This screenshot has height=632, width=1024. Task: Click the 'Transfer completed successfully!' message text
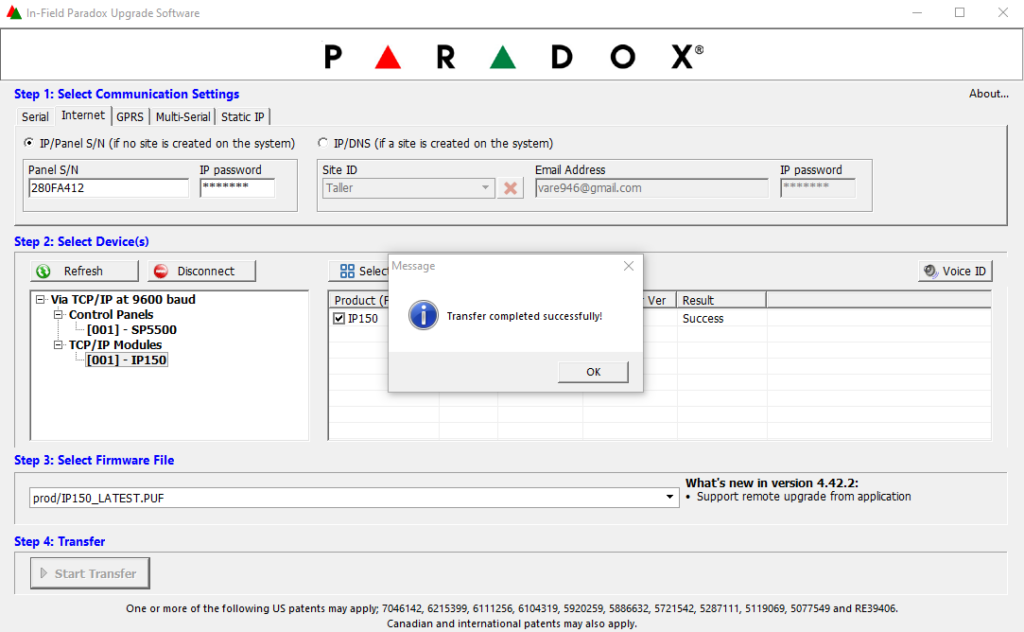[524, 316]
